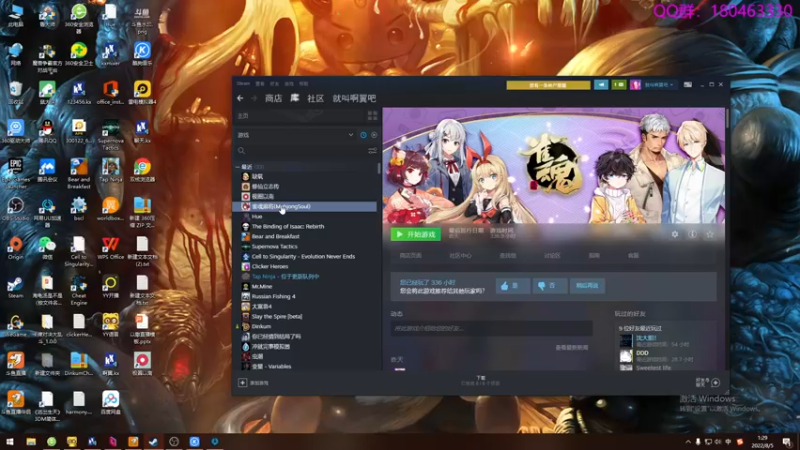
Task: Select Bear and Breakfast in library list
Action: tap(305, 237)
